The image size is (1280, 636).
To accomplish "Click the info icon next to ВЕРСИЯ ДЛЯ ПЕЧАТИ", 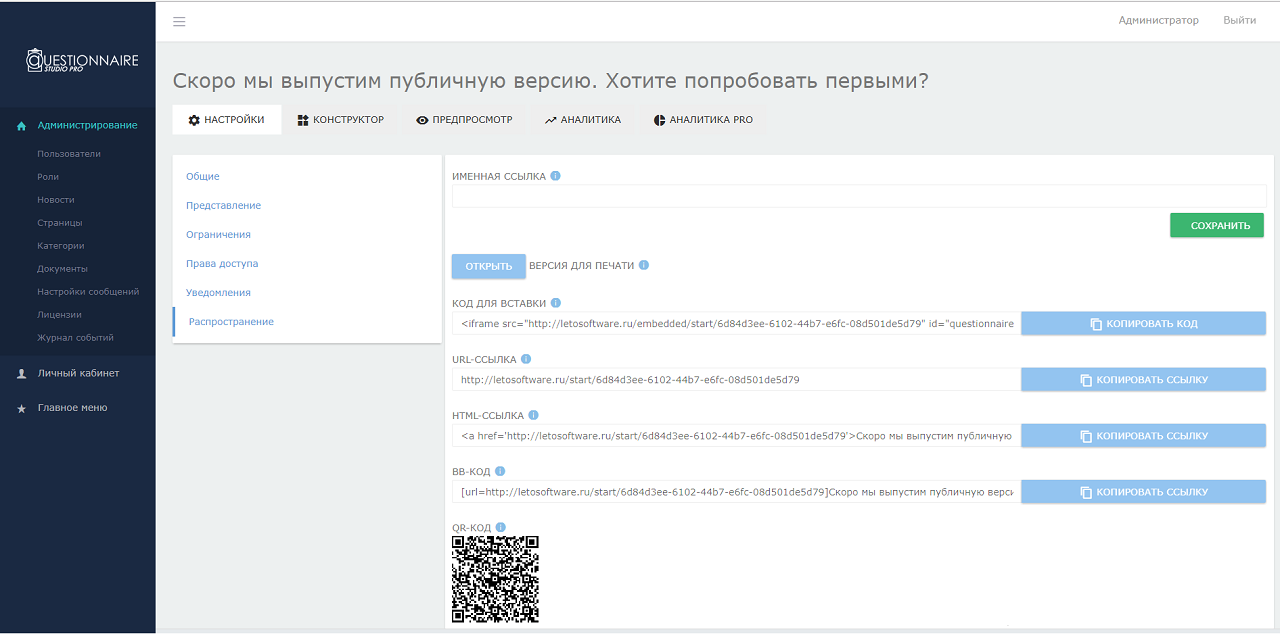I will 643,265.
